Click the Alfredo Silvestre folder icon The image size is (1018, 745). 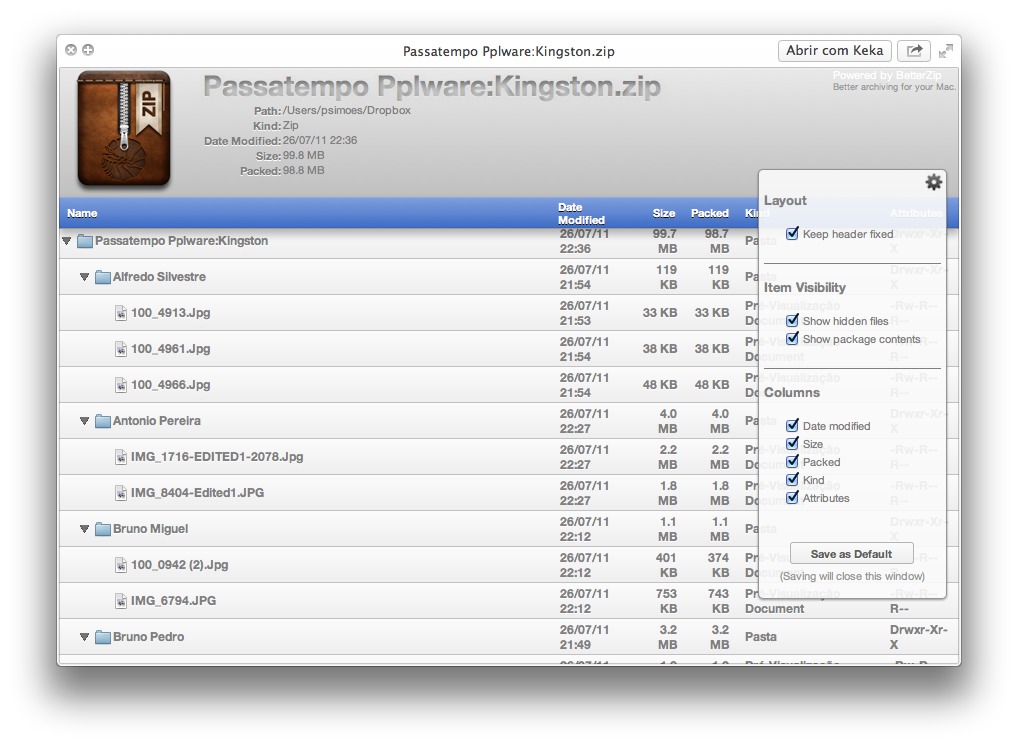(103, 277)
